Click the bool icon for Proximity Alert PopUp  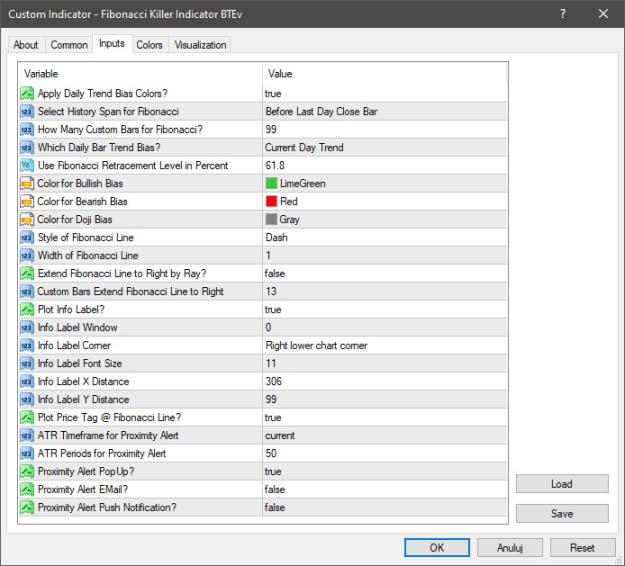pos(27,472)
